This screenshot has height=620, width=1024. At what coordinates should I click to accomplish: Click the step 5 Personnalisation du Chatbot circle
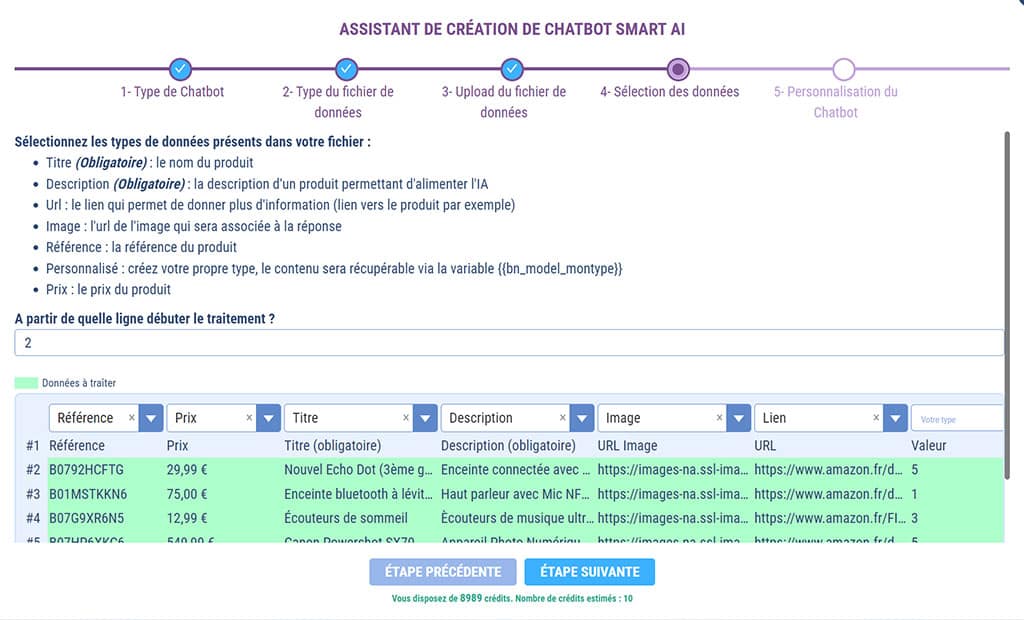[843, 69]
